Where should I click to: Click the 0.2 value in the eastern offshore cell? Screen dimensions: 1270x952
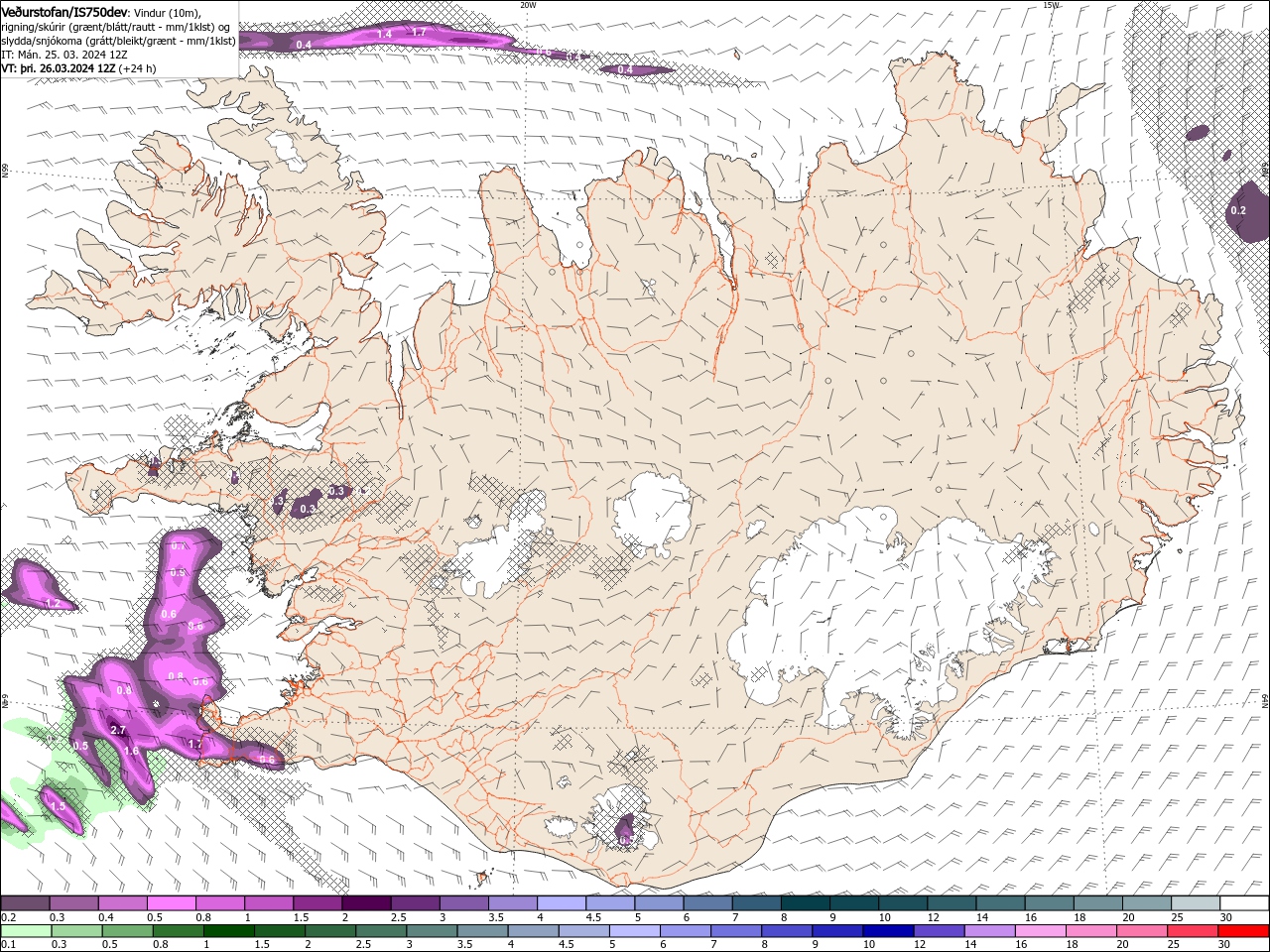click(1238, 210)
